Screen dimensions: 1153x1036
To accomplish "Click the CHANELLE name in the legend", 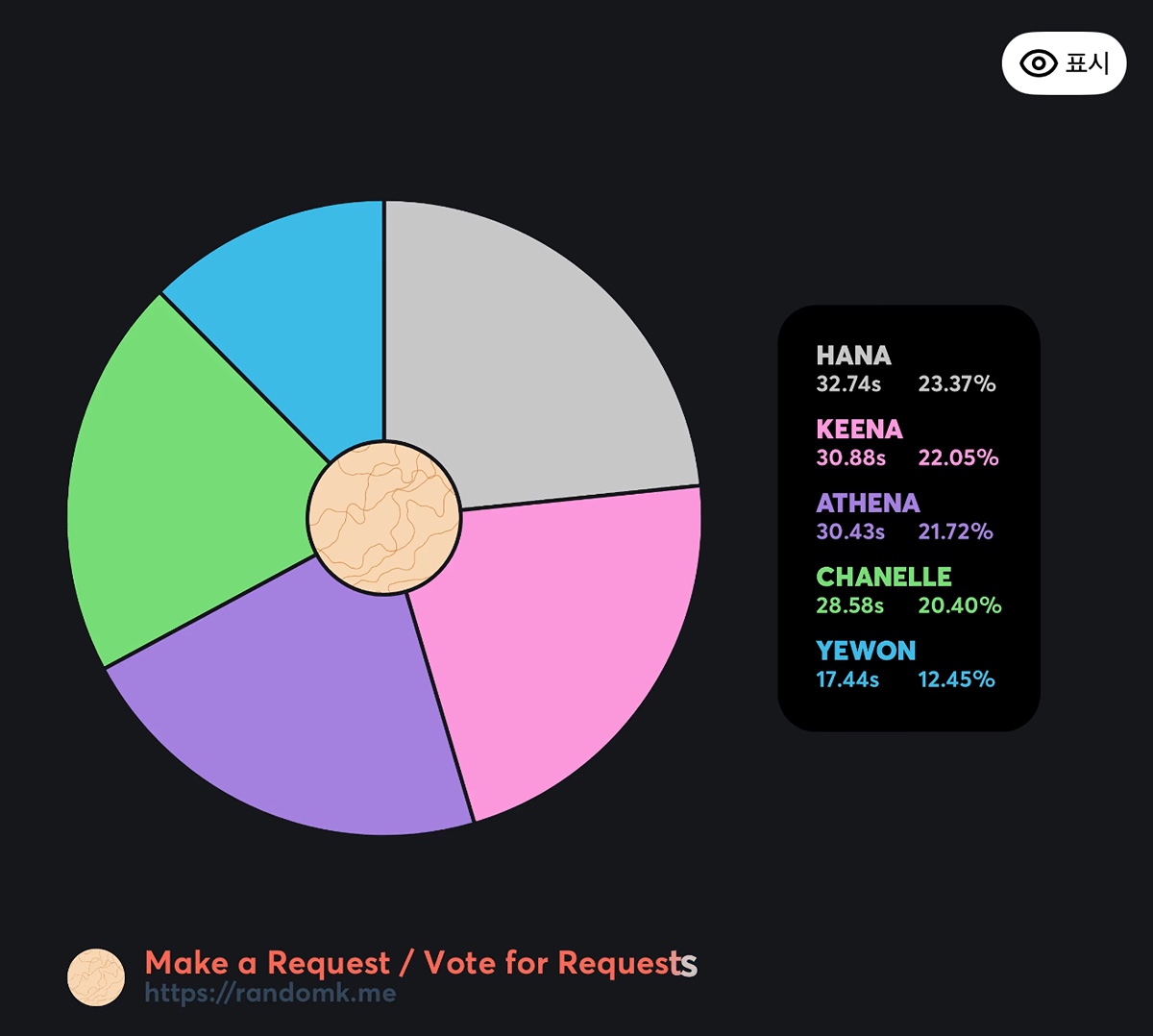I will (x=884, y=577).
